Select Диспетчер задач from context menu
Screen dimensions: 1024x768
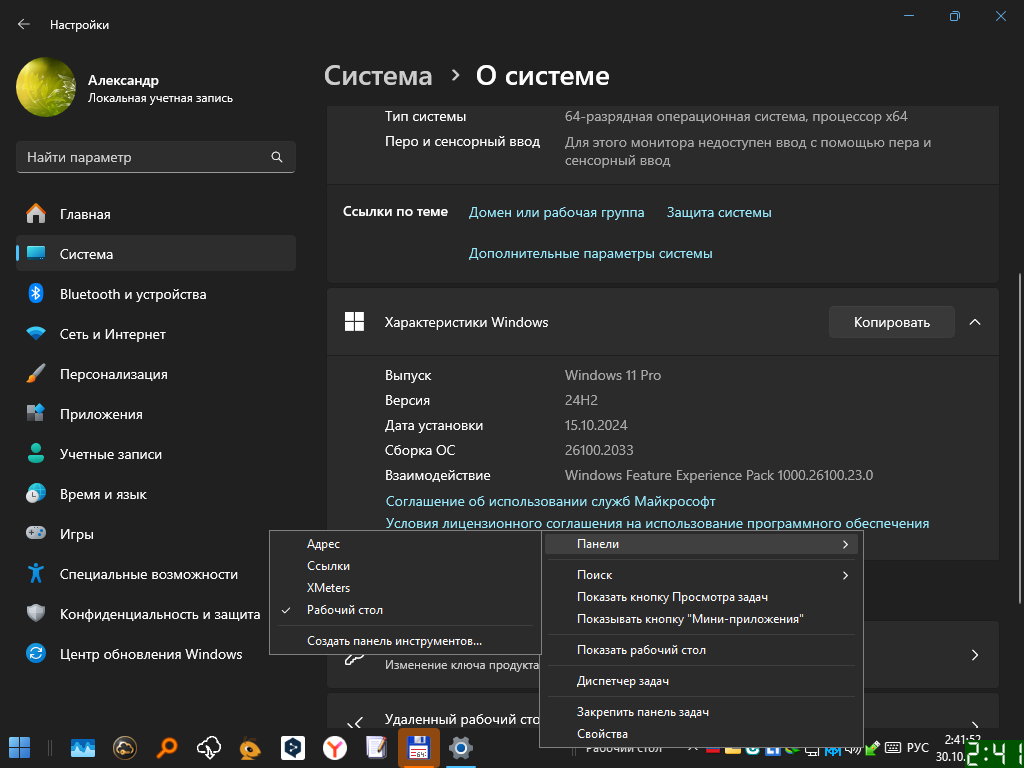point(622,681)
